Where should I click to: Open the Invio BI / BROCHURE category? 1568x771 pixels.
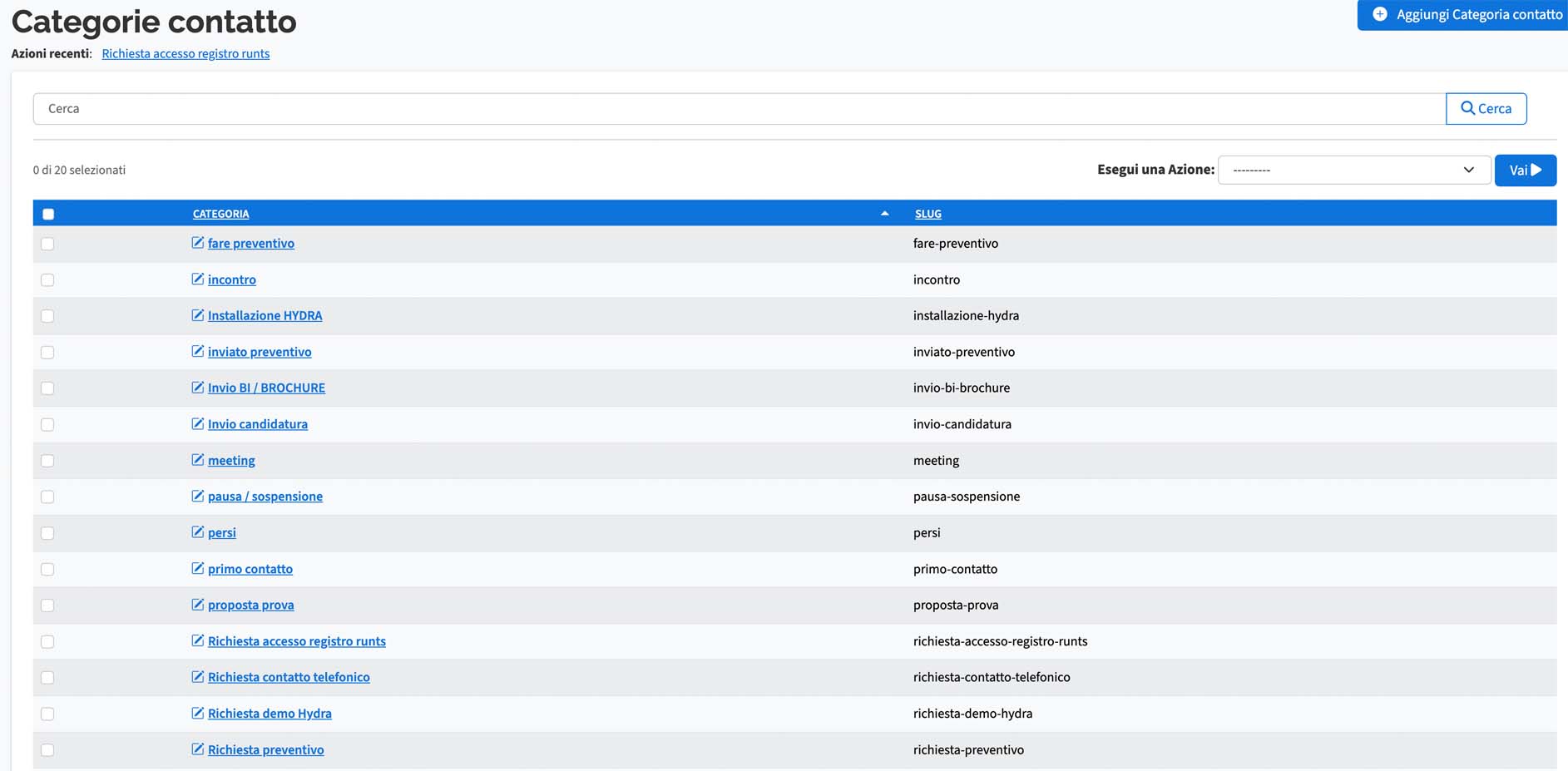[x=266, y=388]
